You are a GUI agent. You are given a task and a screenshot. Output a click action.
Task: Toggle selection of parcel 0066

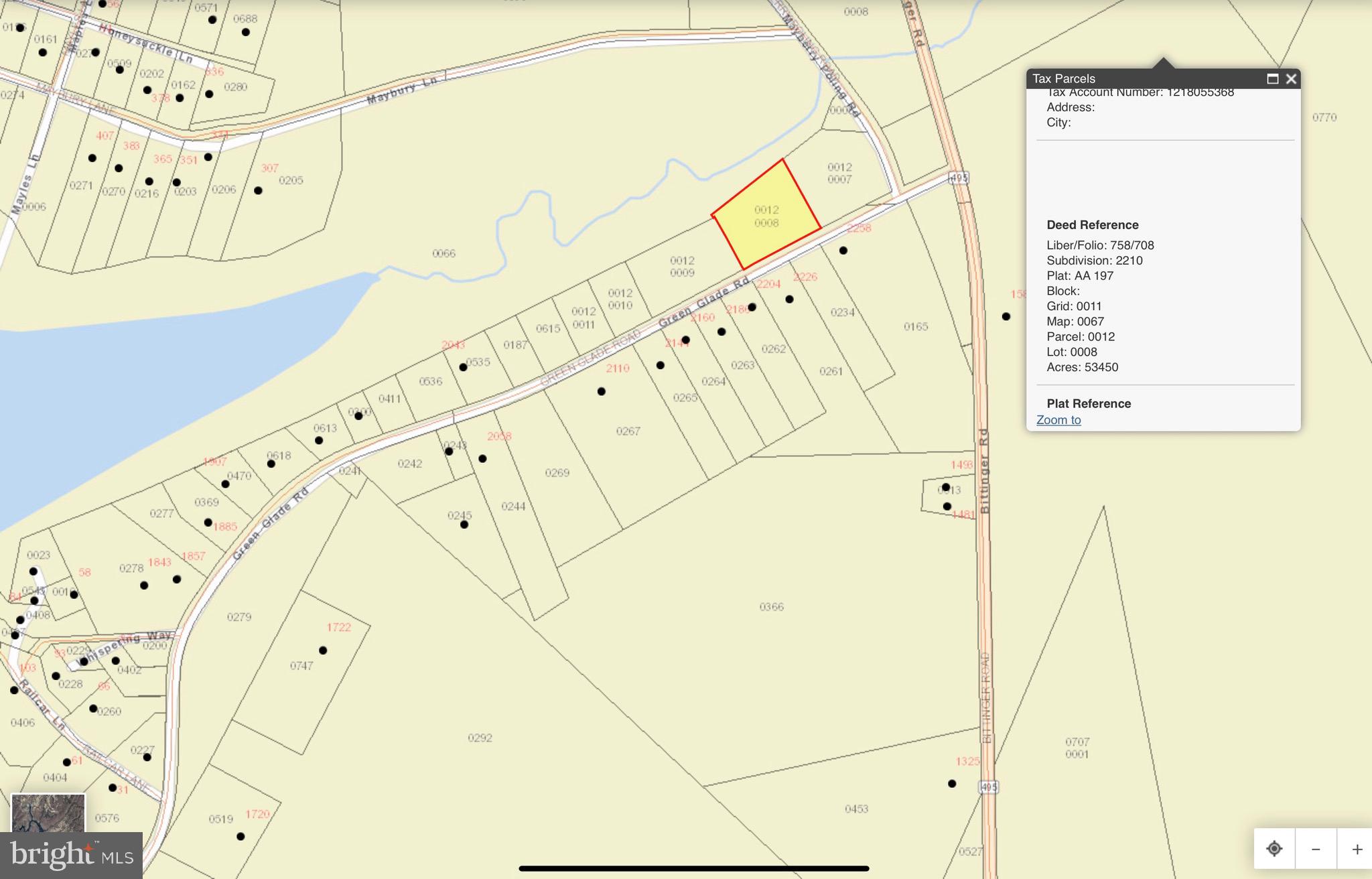[443, 253]
